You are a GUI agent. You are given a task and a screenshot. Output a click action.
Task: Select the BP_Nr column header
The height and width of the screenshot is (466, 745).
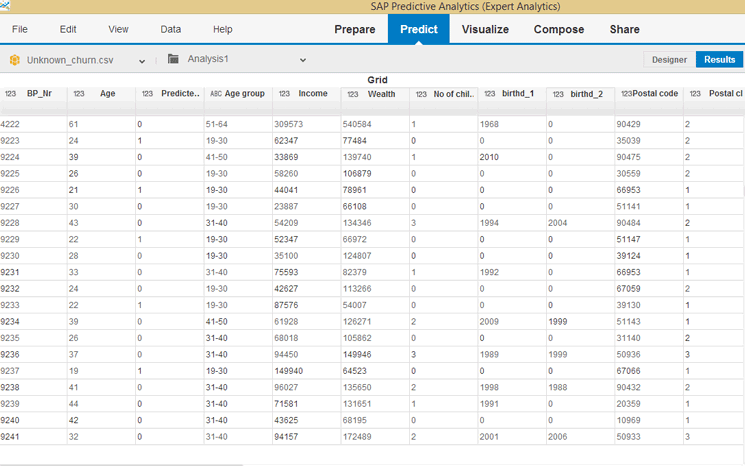34,94
